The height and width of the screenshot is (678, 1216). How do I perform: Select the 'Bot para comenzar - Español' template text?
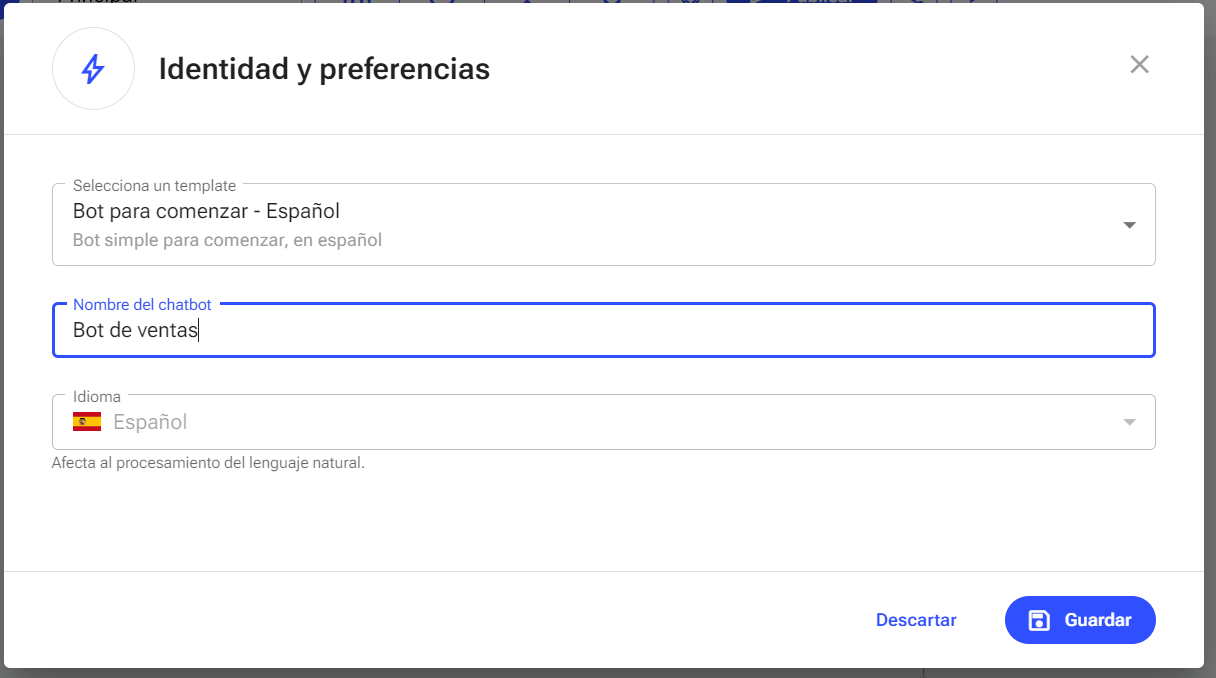(206, 211)
